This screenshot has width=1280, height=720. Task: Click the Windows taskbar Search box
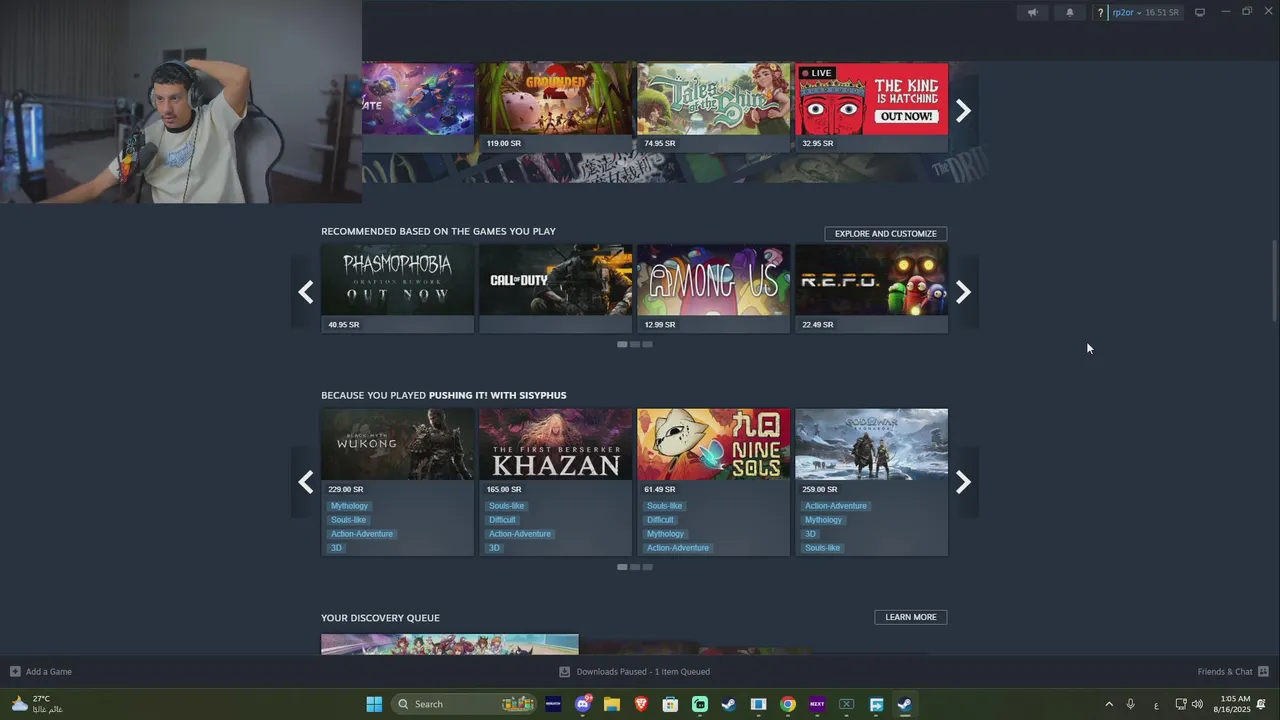click(x=462, y=704)
